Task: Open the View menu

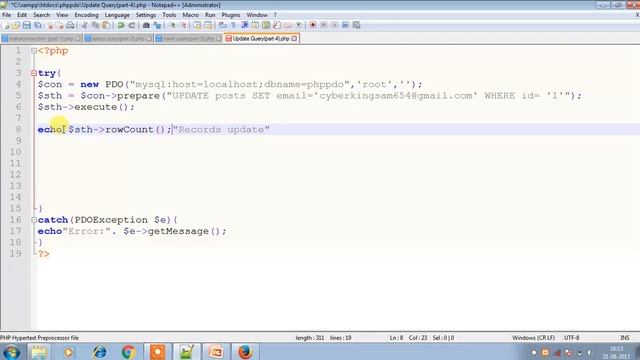Action: 62,15
